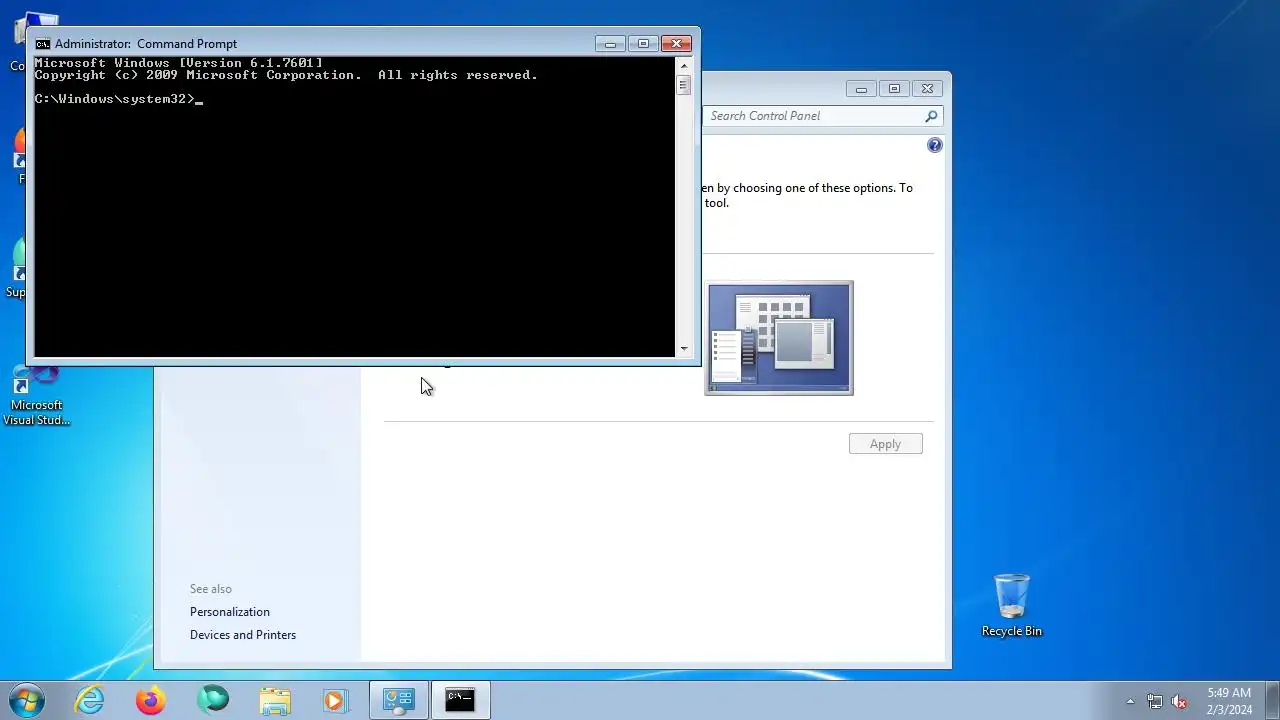The width and height of the screenshot is (1280, 720).
Task: Open the Devices and Printers link
Action: click(x=243, y=635)
